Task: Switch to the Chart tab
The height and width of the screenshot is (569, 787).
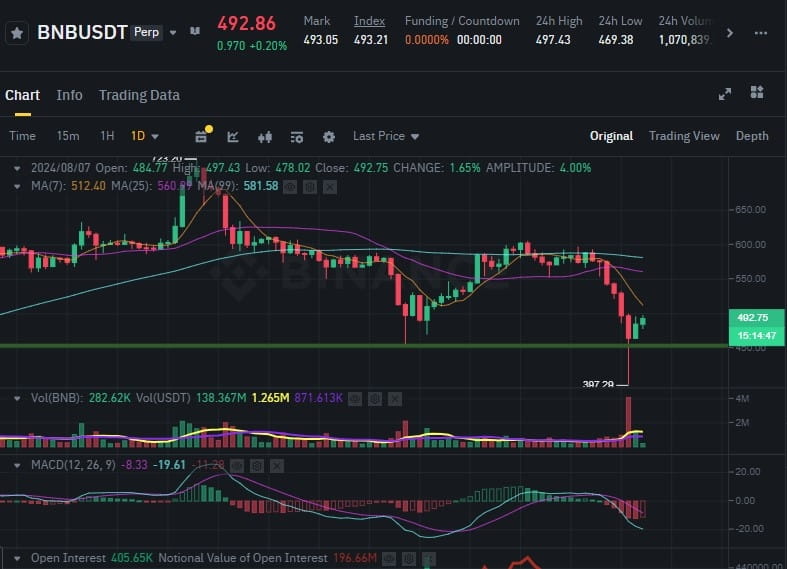Action: (x=23, y=95)
